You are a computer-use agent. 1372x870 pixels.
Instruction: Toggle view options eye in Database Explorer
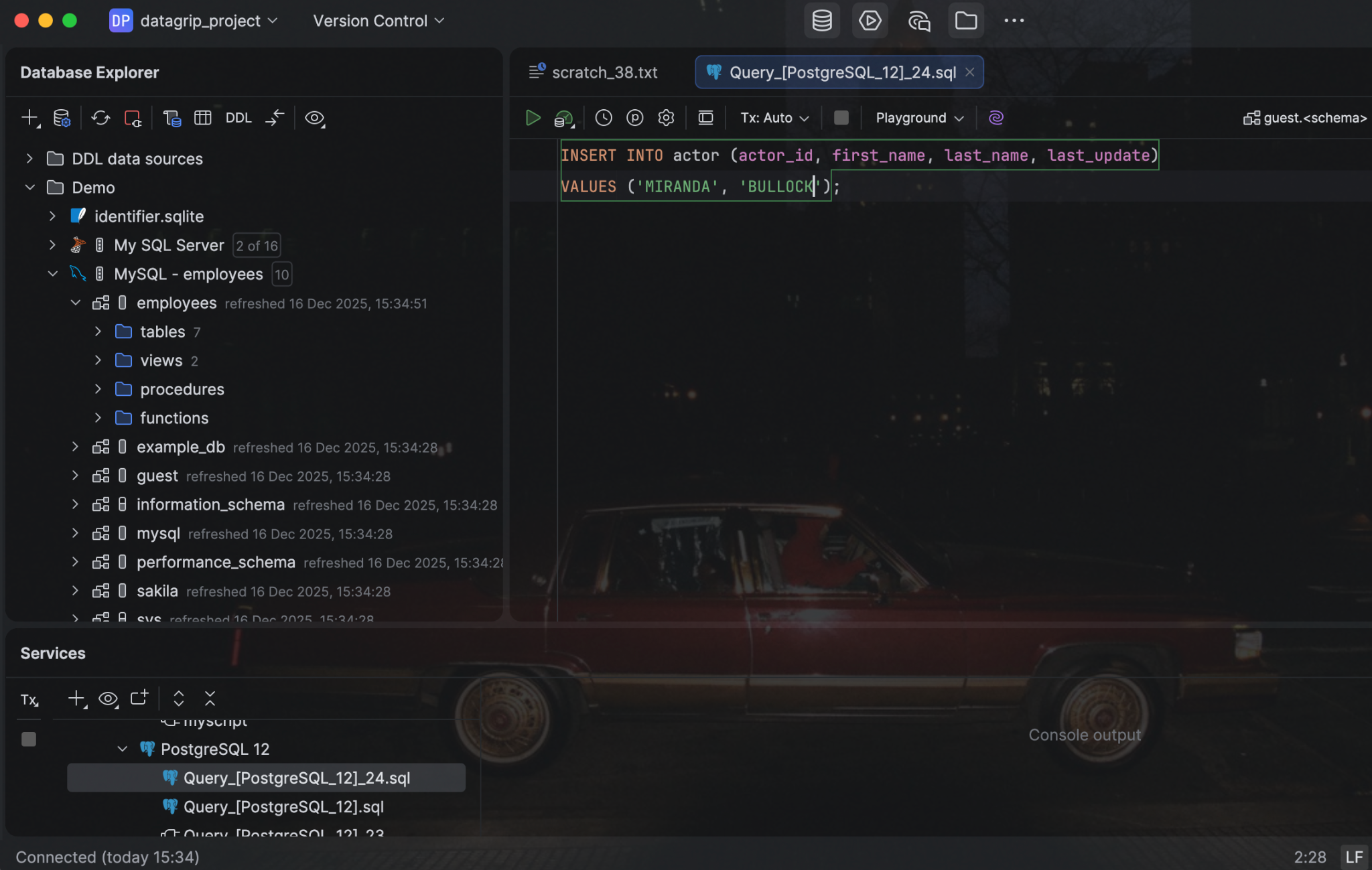[314, 118]
